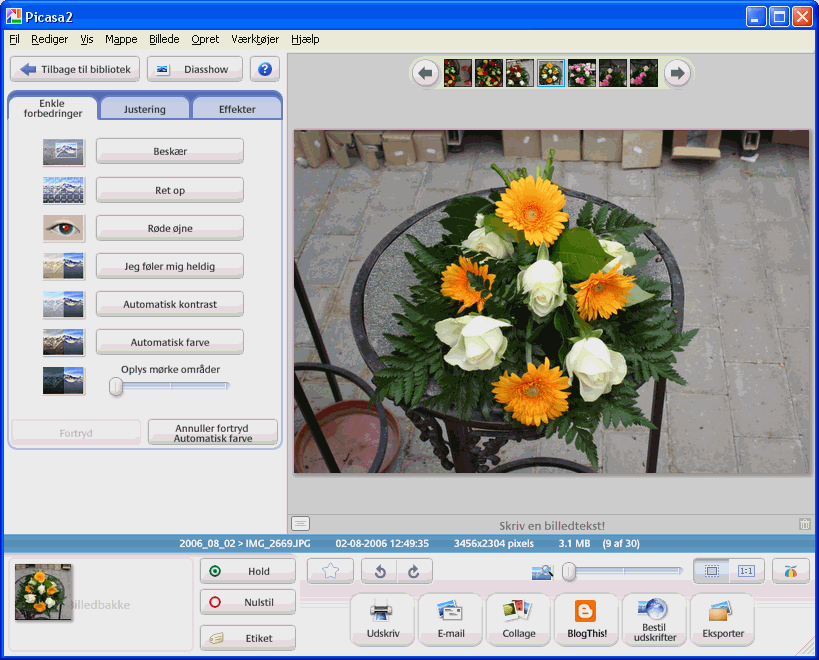Open the Billede menu
Viewport: 819px width, 660px height.
164,39
